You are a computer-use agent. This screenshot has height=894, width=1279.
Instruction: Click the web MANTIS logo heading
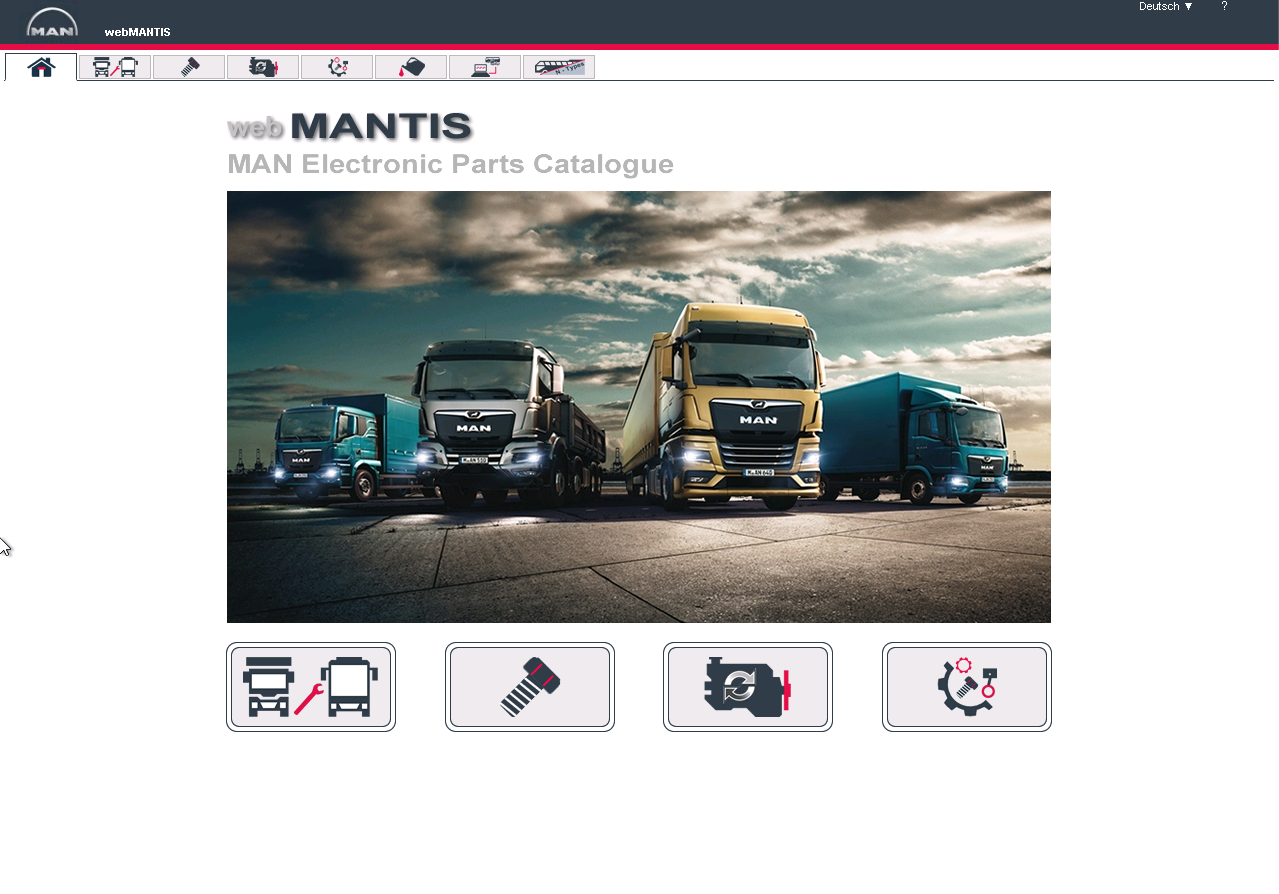(350, 127)
